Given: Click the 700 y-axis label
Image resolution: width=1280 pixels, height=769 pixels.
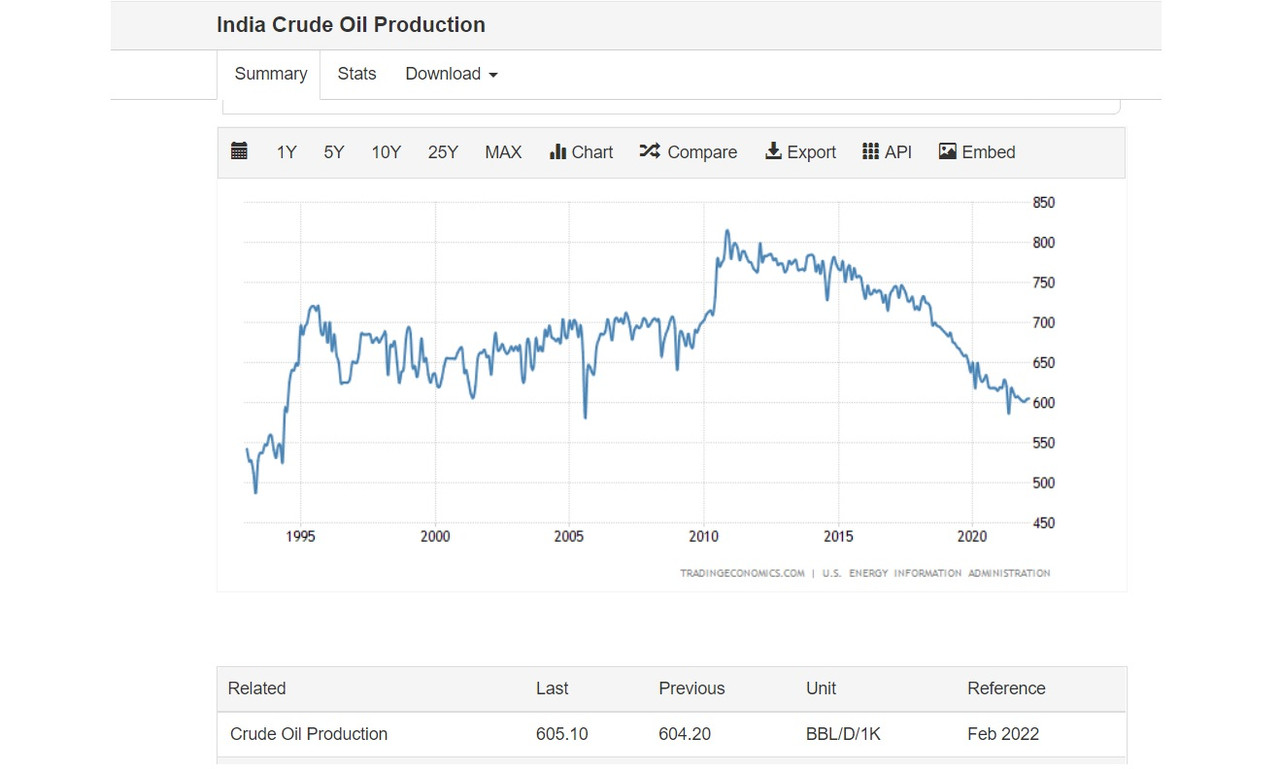Looking at the screenshot, I should (1043, 323).
